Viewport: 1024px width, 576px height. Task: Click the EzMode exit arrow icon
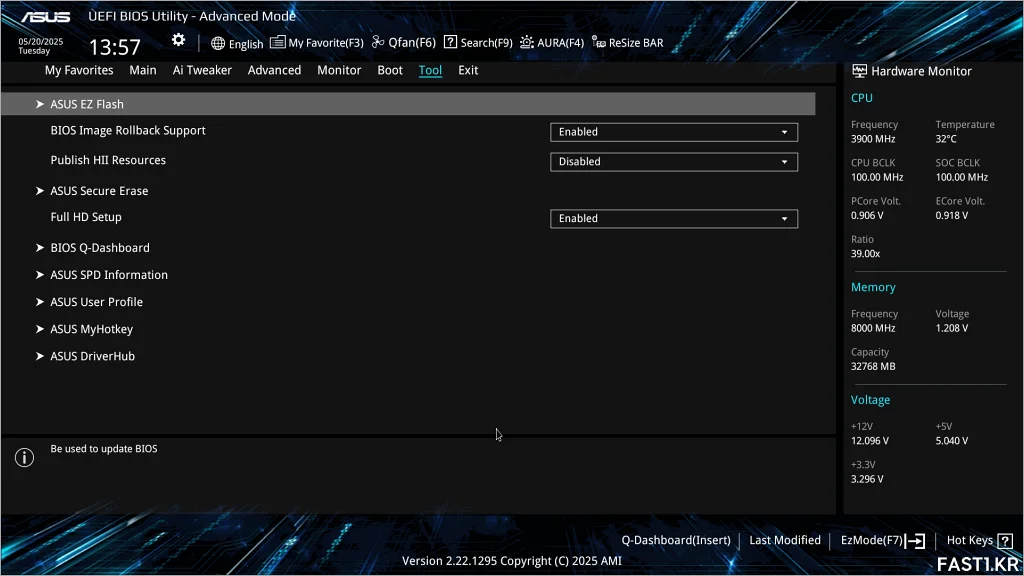pyautogui.click(x=916, y=541)
